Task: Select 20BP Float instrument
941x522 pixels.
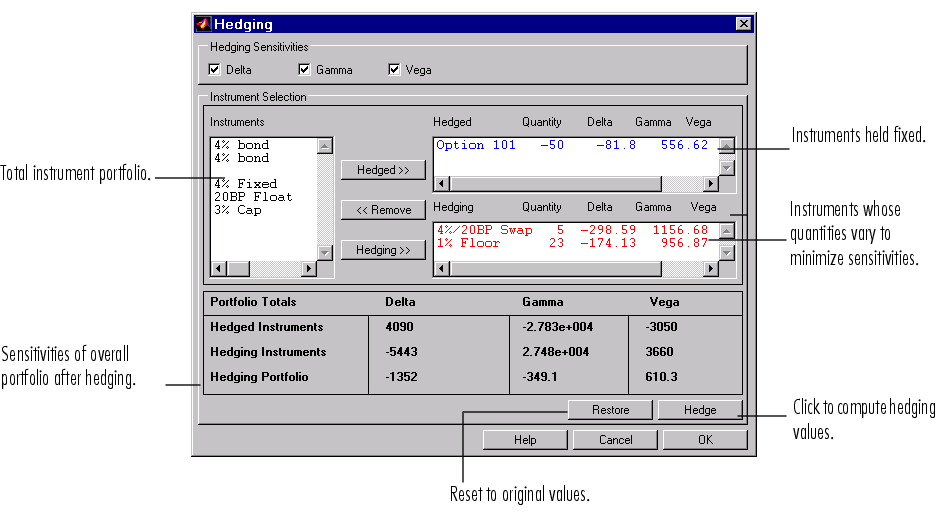Action: click(x=252, y=197)
